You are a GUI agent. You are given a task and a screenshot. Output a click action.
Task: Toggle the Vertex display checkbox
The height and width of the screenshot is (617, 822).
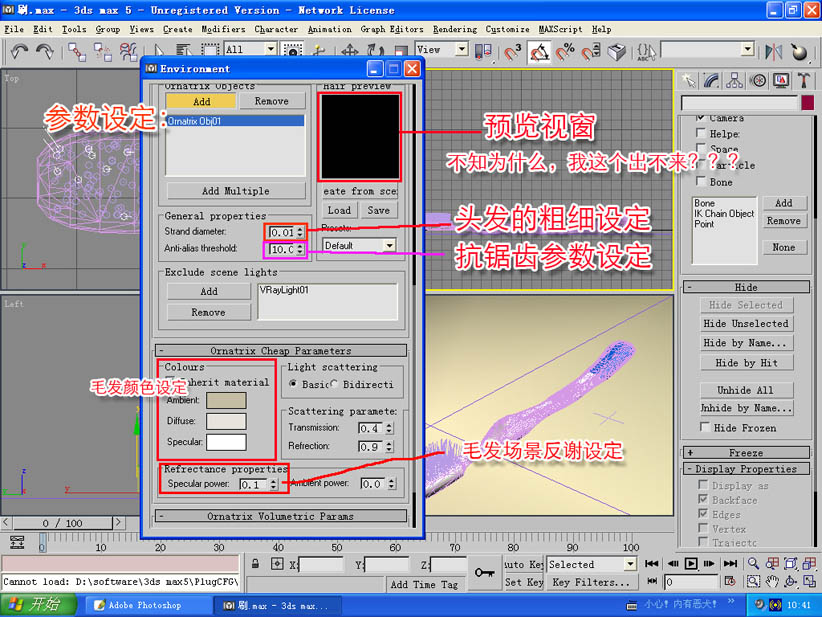coord(704,528)
